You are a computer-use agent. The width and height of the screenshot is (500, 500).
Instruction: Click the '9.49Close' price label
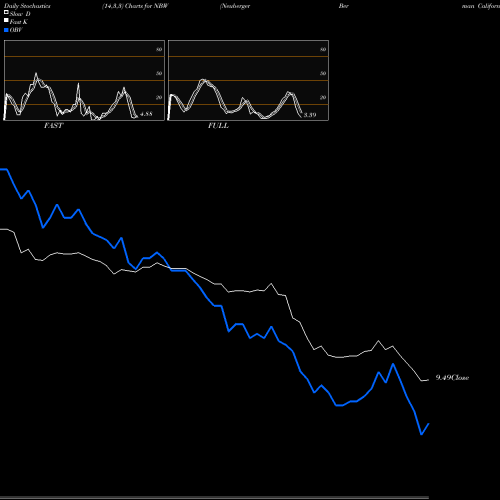(x=452, y=378)
